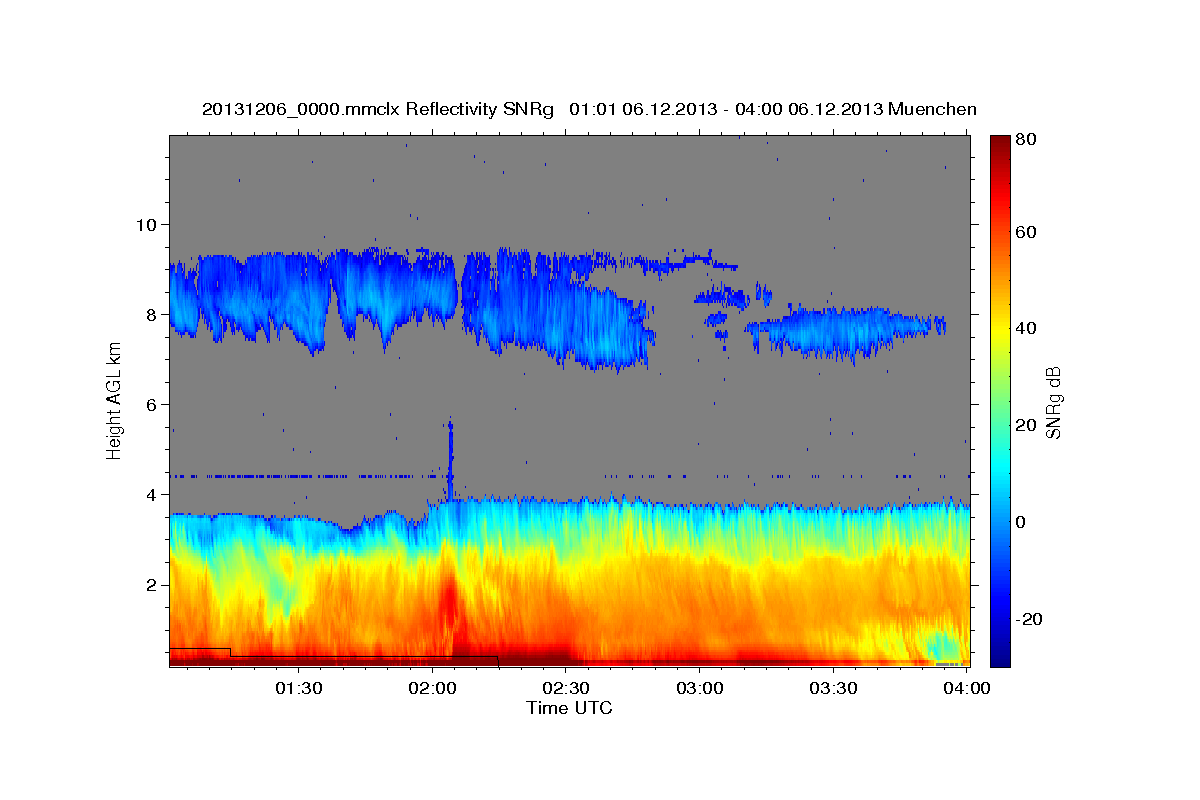Click the 'Time UTC' x-axis label
Screen dimensions: 1200x800
(x=569, y=708)
